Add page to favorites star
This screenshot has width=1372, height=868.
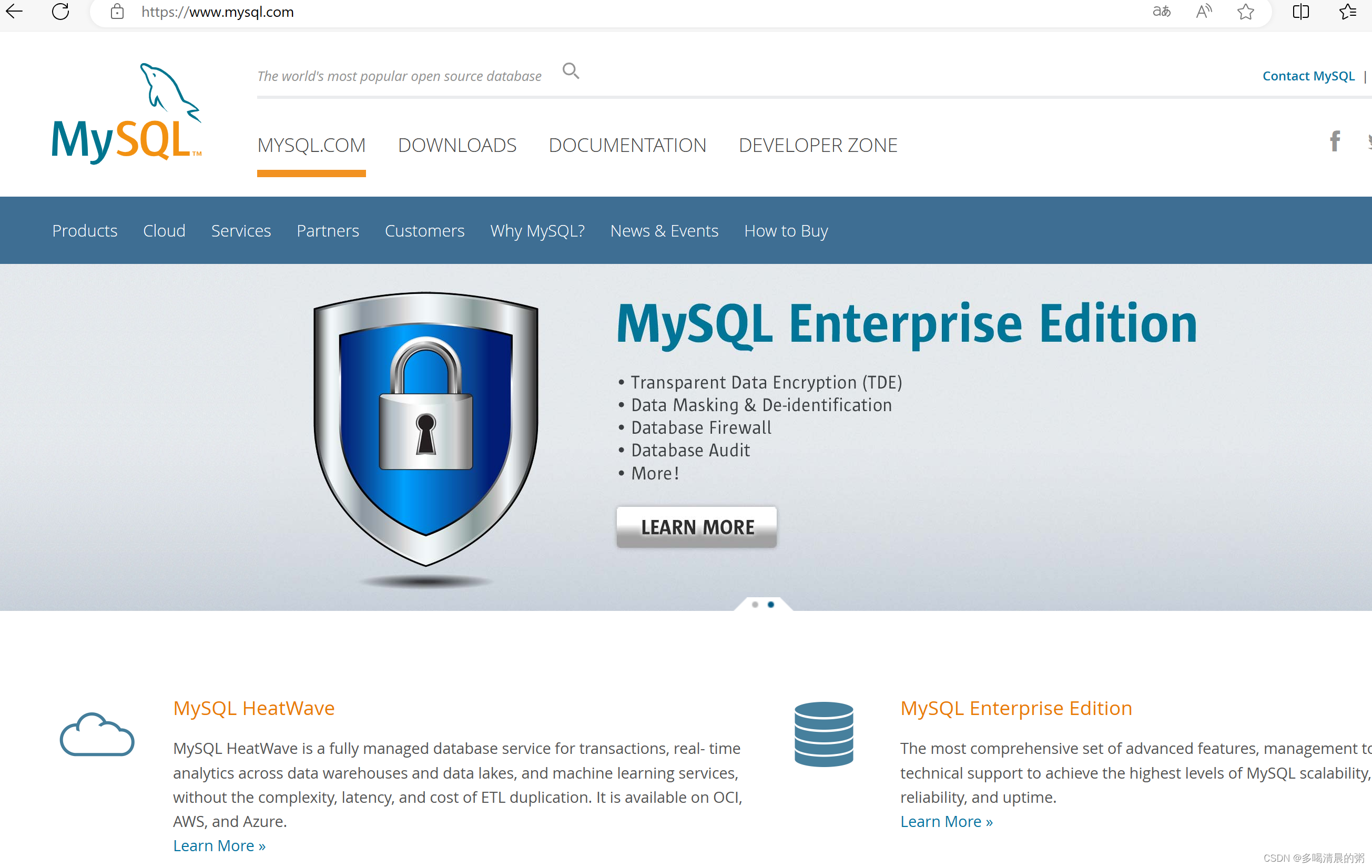(1245, 12)
